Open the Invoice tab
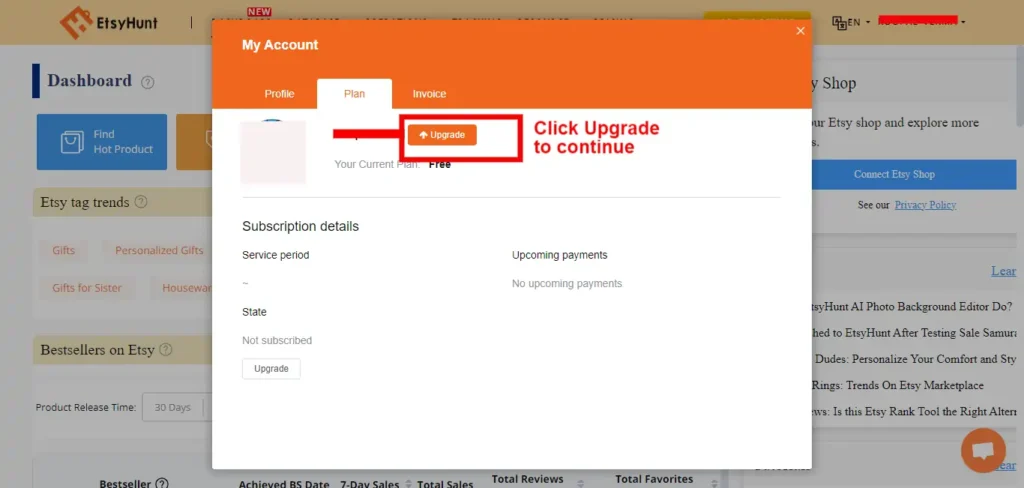 pos(429,94)
